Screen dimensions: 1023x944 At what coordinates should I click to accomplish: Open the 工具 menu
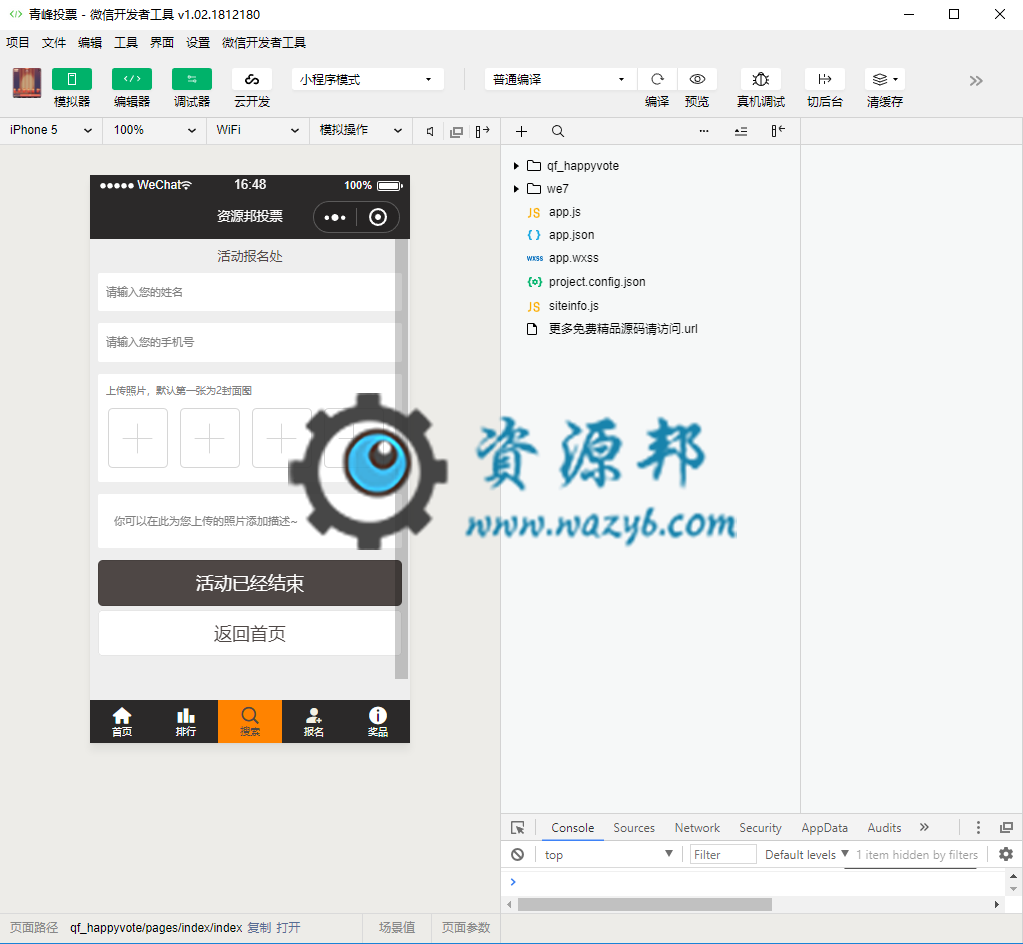click(126, 42)
